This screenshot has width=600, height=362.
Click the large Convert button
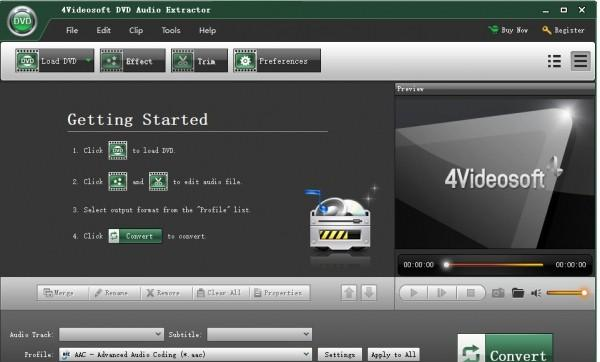click(x=505, y=348)
